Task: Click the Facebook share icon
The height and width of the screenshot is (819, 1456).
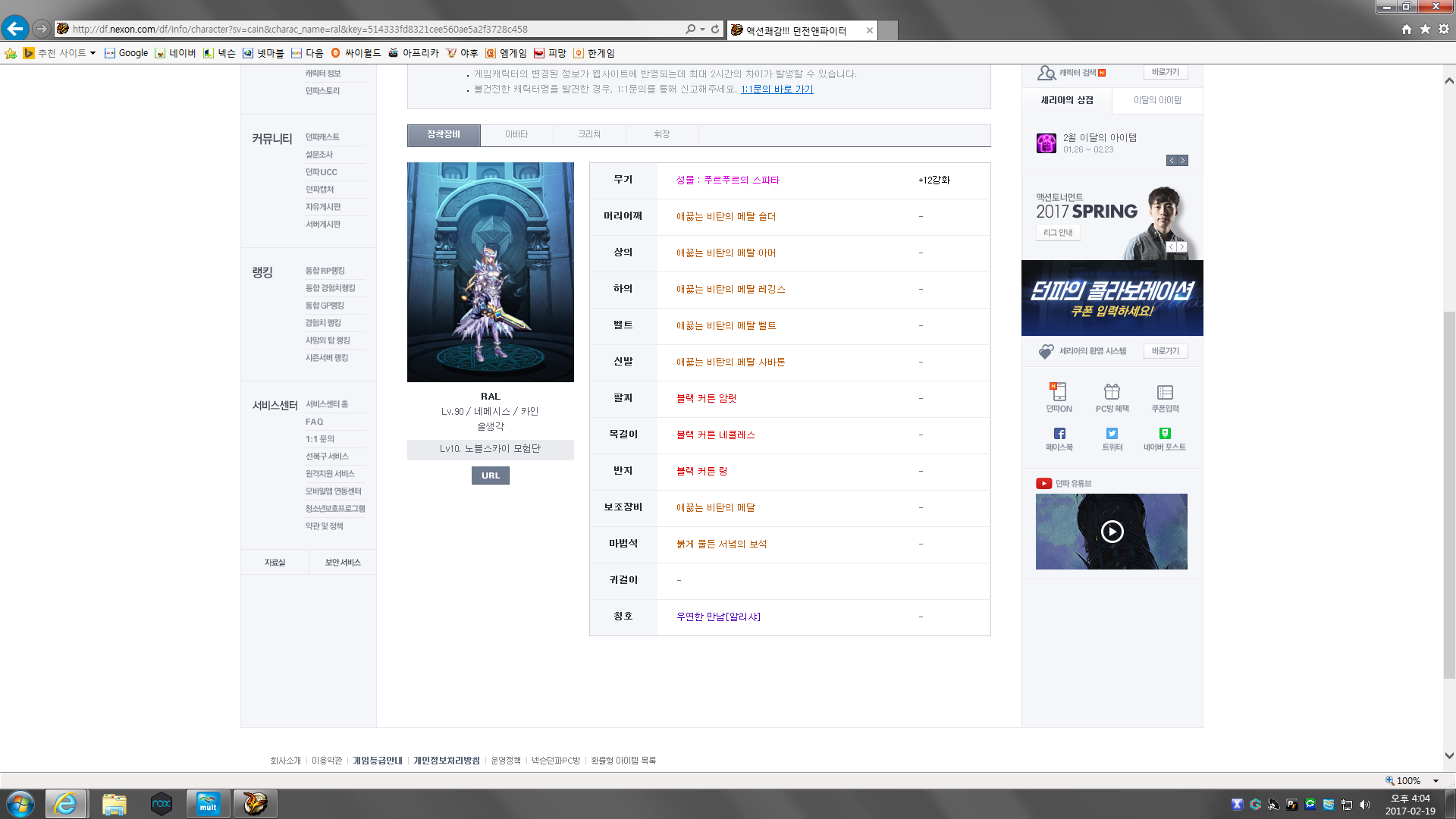Action: point(1059,434)
